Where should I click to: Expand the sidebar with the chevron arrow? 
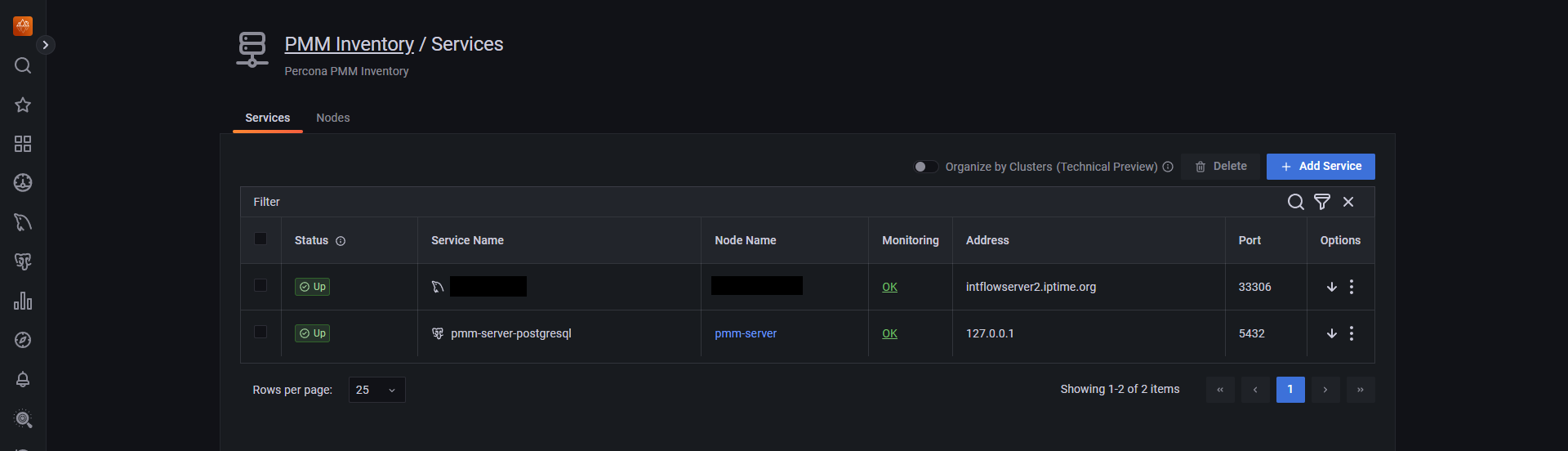(x=46, y=45)
